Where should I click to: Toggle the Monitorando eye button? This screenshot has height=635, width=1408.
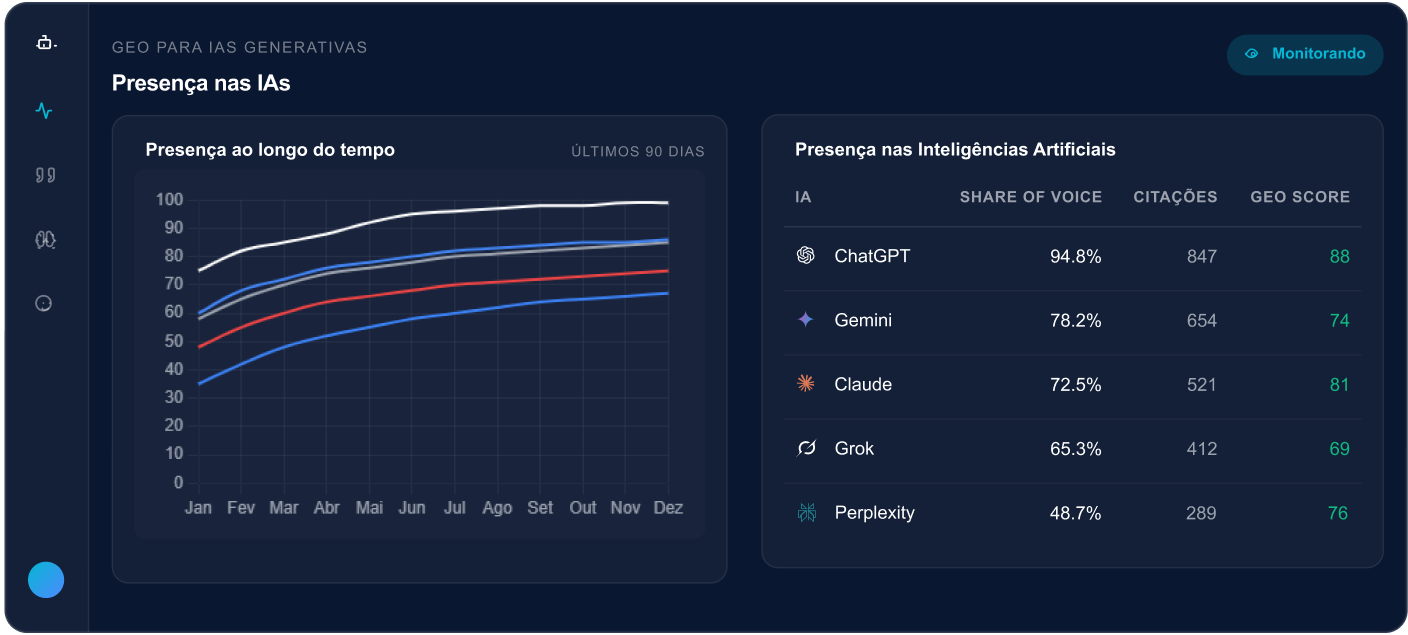[1305, 54]
